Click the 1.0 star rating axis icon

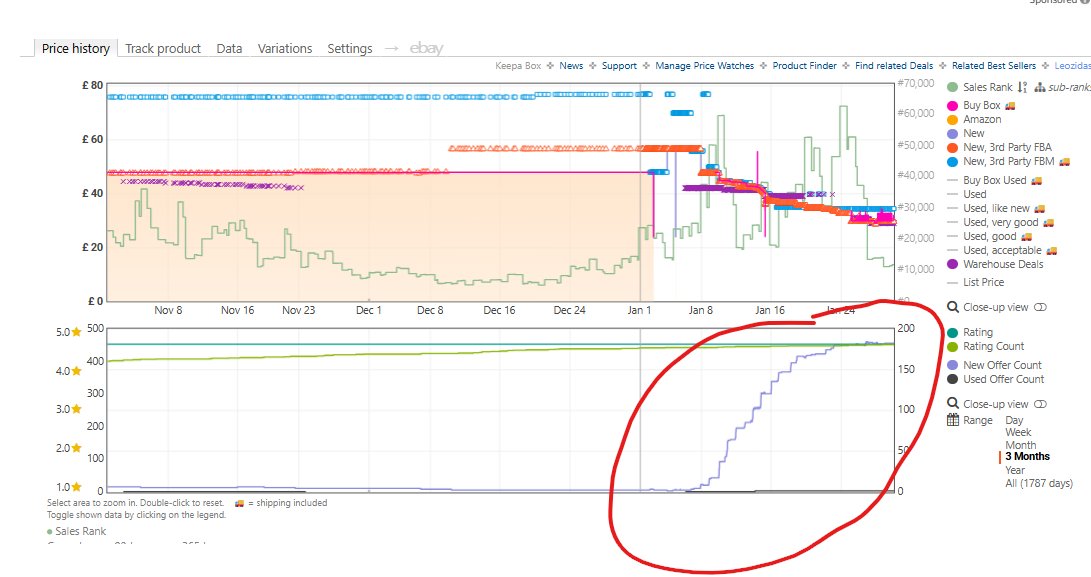pos(77,487)
